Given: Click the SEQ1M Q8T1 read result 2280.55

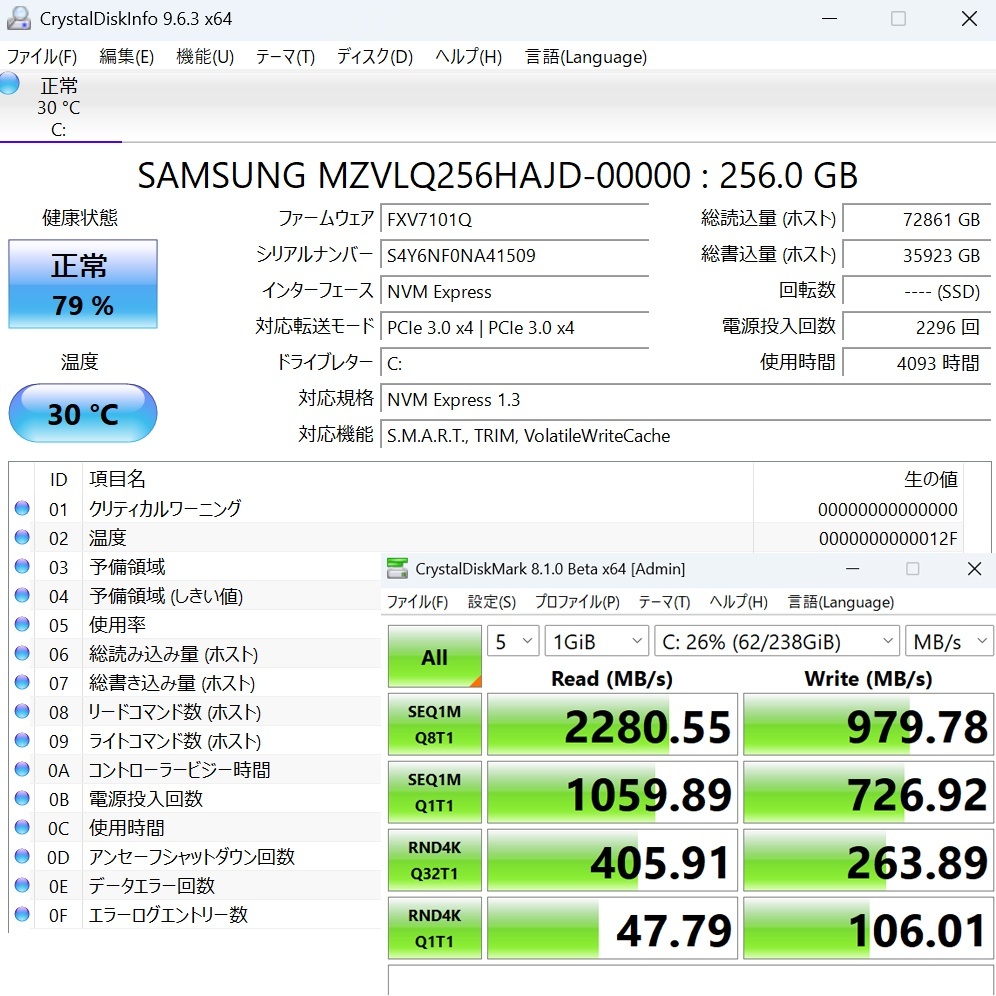Looking at the screenshot, I should coord(612,725).
